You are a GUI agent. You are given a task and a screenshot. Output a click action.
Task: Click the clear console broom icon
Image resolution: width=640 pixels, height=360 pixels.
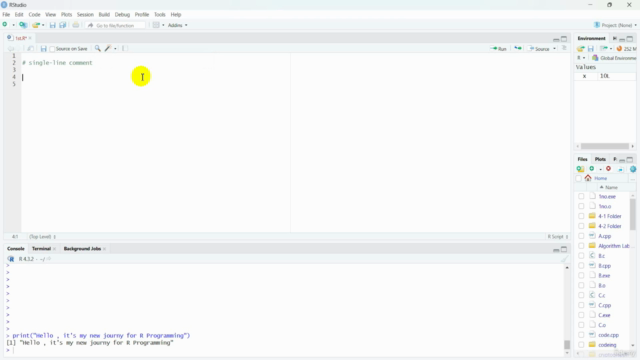[564, 259]
